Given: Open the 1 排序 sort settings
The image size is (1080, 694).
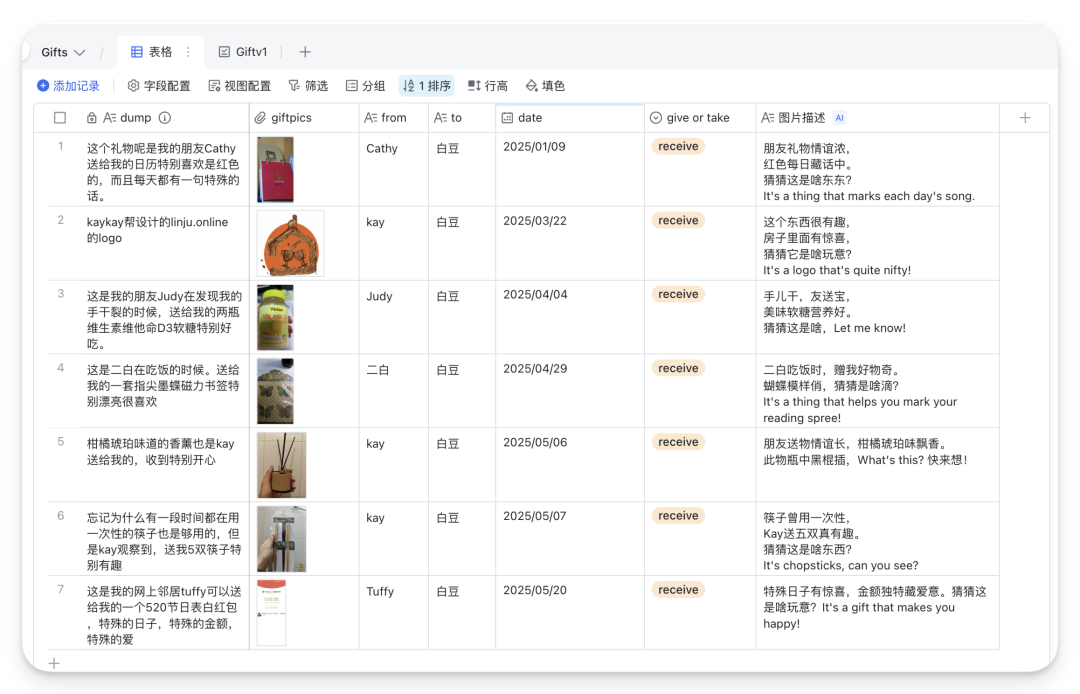Looking at the screenshot, I should (427, 86).
